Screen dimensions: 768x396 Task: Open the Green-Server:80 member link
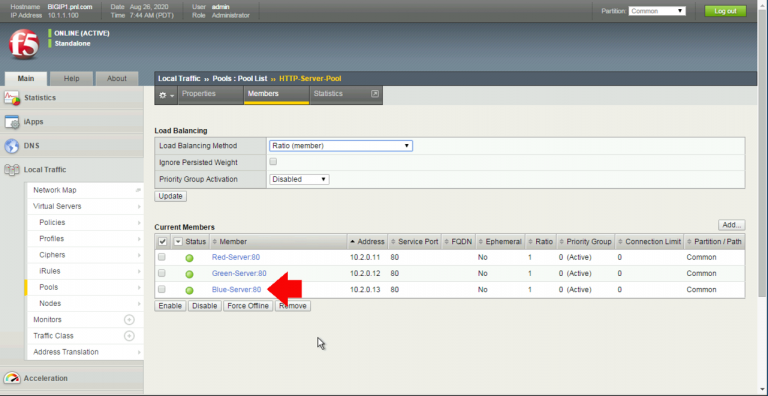pos(239,273)
